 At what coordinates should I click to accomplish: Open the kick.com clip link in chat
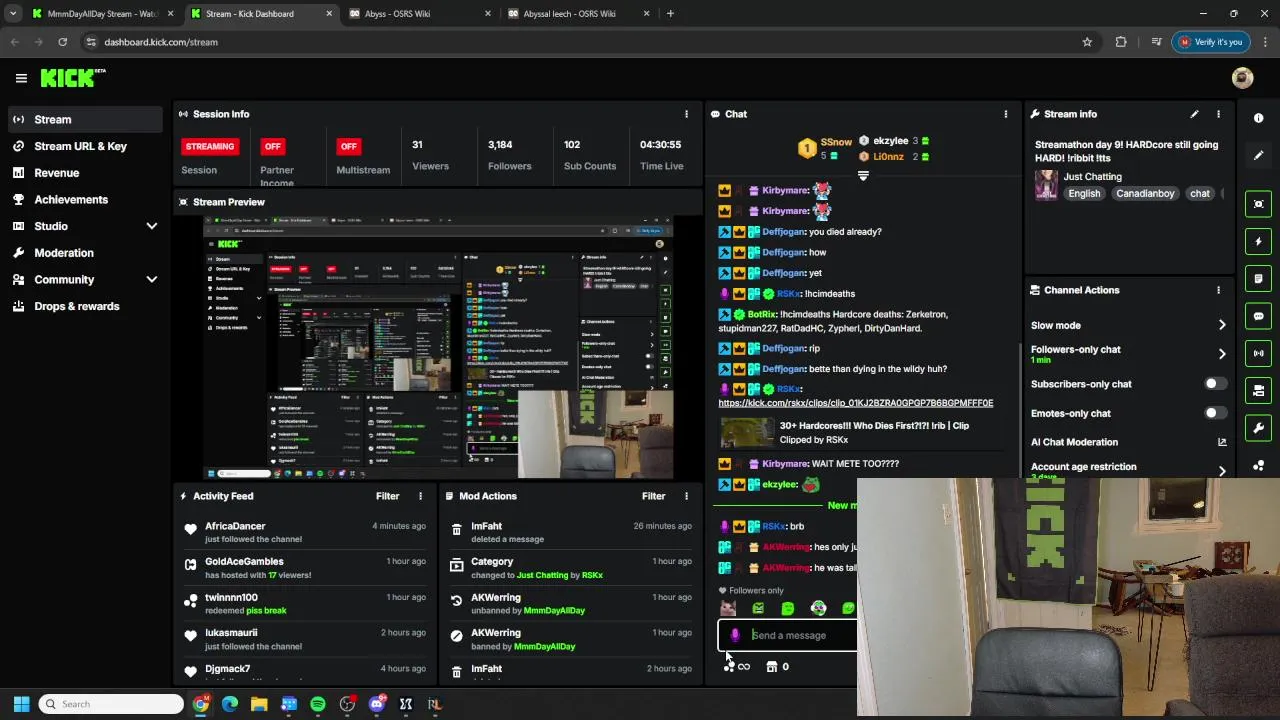coord(855,403)
